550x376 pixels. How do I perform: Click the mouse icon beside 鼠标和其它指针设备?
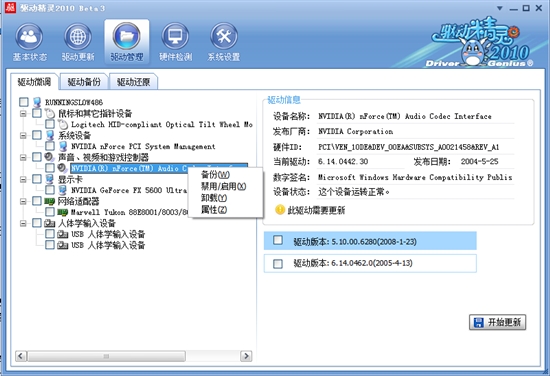[x=50, y=113]
